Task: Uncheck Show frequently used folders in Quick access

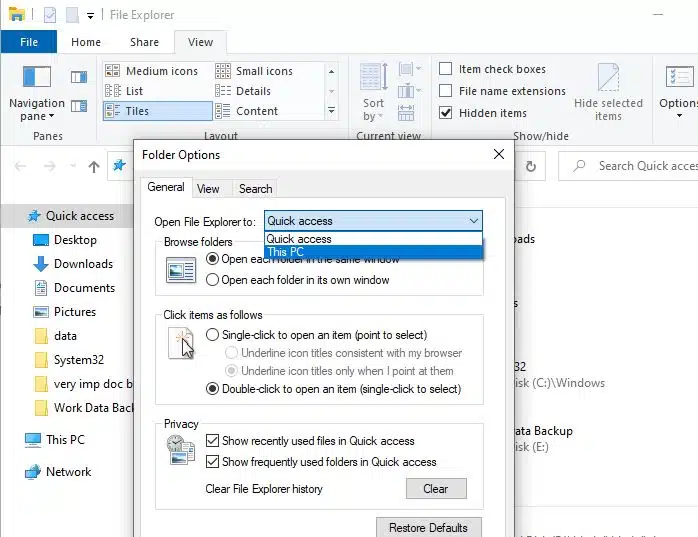Action: [x=212, y=462]
